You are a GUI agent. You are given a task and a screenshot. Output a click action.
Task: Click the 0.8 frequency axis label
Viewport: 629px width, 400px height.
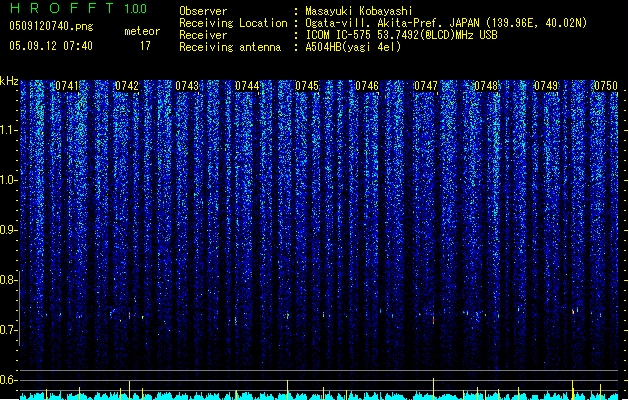(x=8, y=280)
